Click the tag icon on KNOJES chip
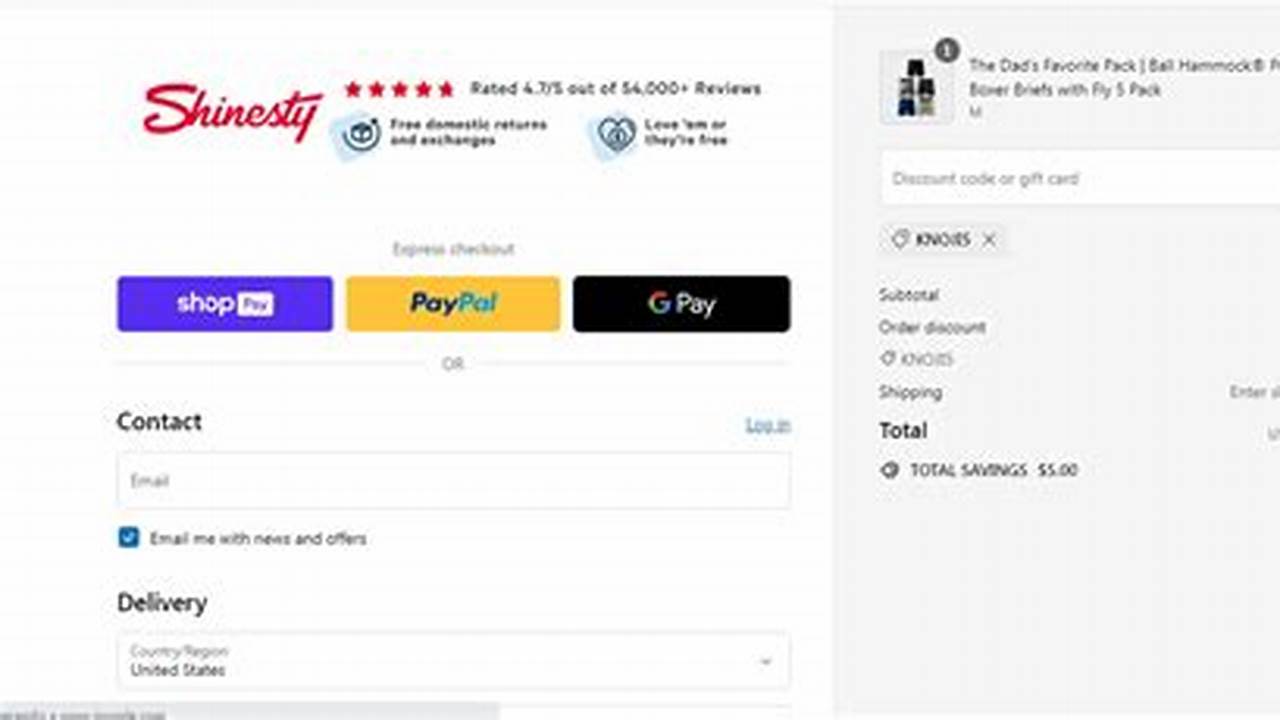1280x720 pixels. pyautogui.click(x=900, y=240)
